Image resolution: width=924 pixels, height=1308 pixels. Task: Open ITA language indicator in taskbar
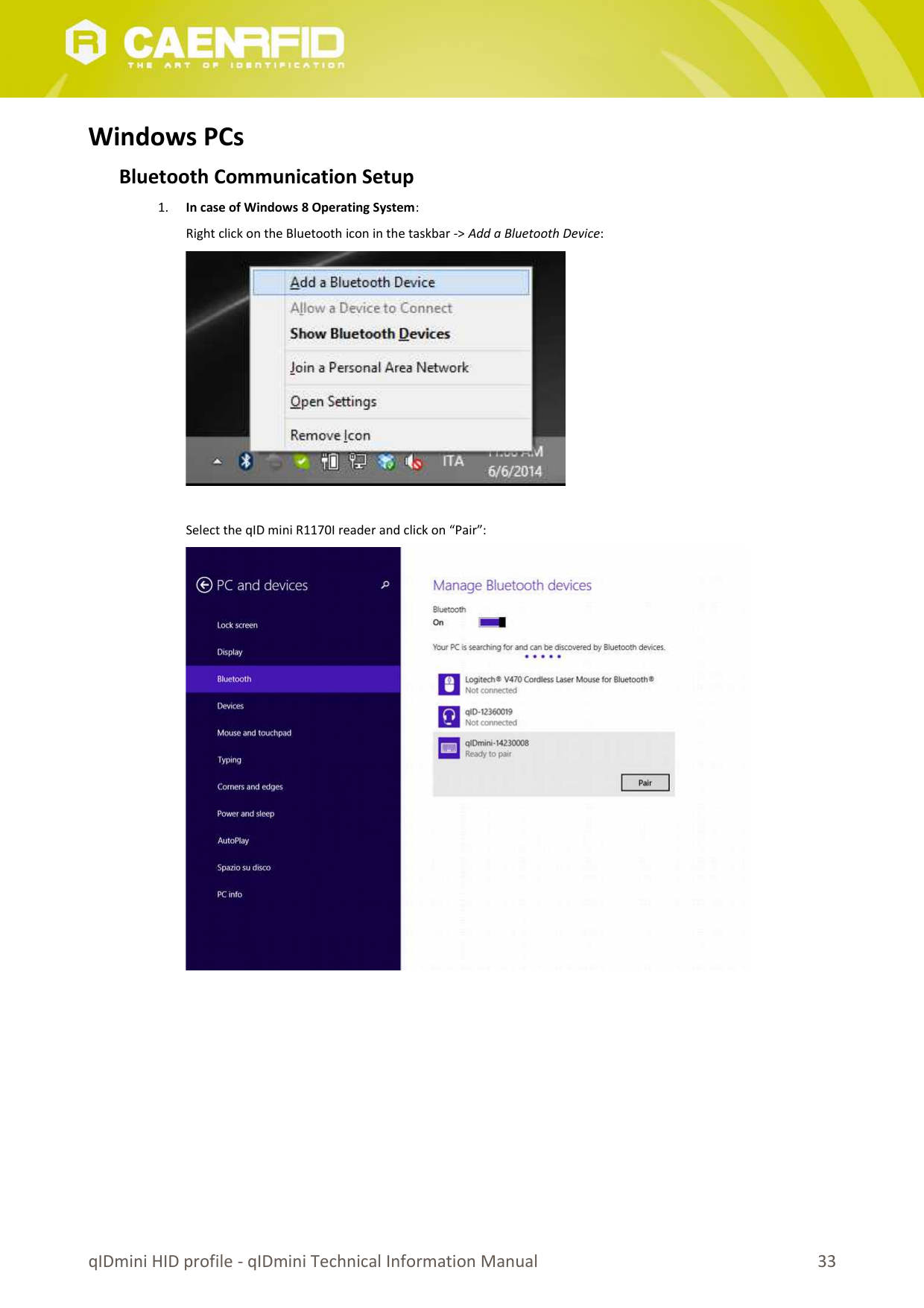[453, 461]
